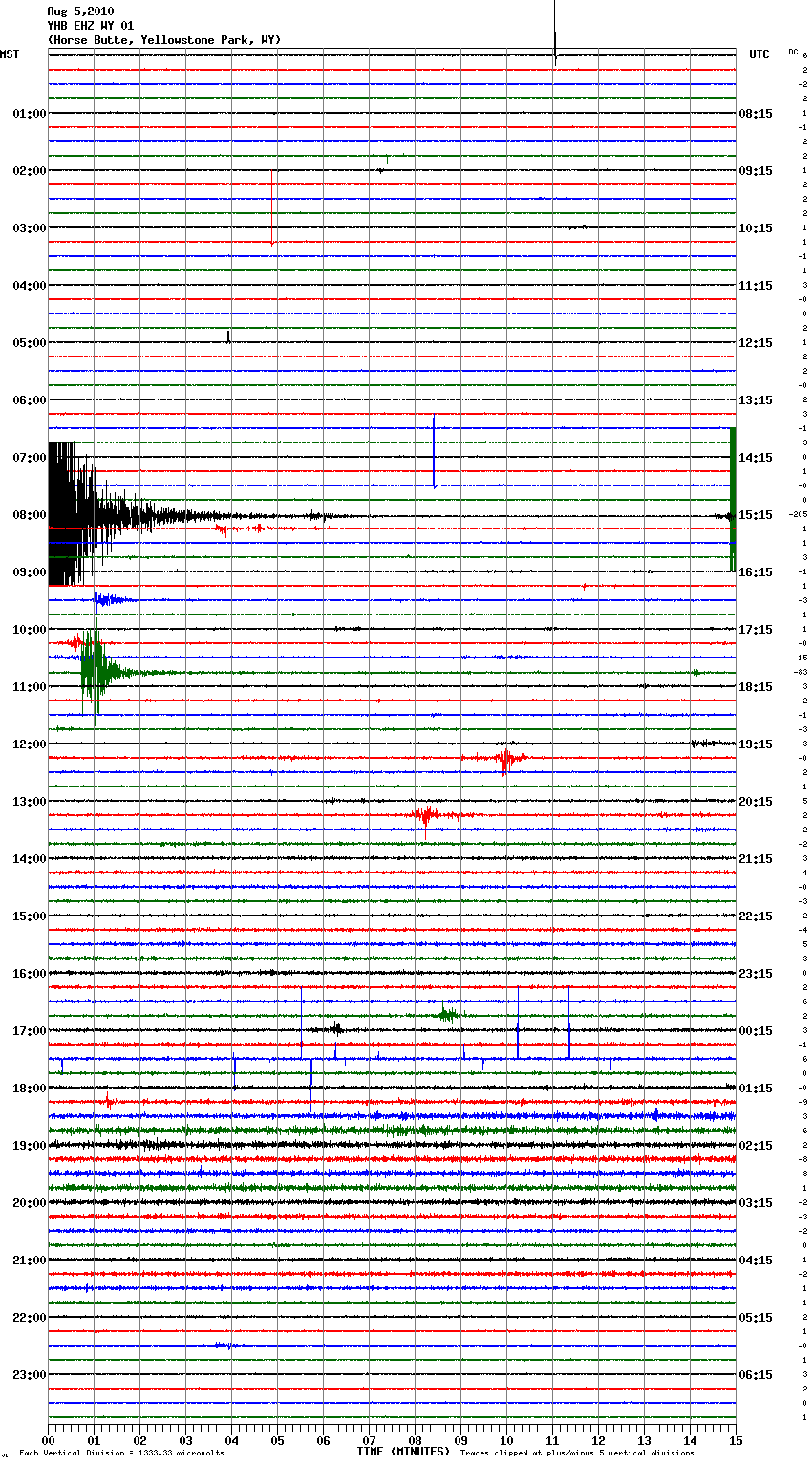Click the "Each Vertical Division = 1333.33 microvolts" note
Viewport: 812px width, 1466px height.
coord(121,1454)
